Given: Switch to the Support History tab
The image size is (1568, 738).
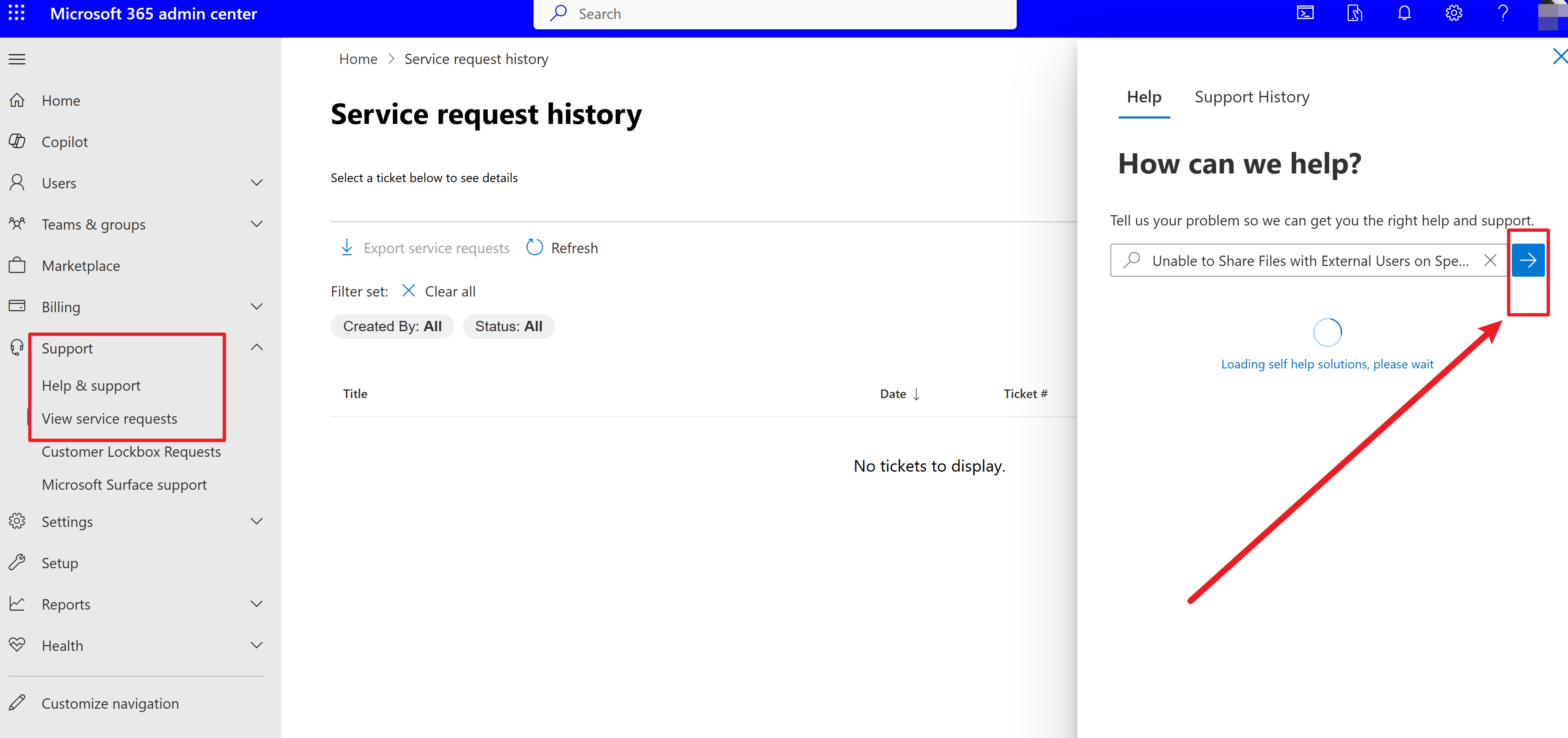Looking at the screenshot, I should 1252,97.
